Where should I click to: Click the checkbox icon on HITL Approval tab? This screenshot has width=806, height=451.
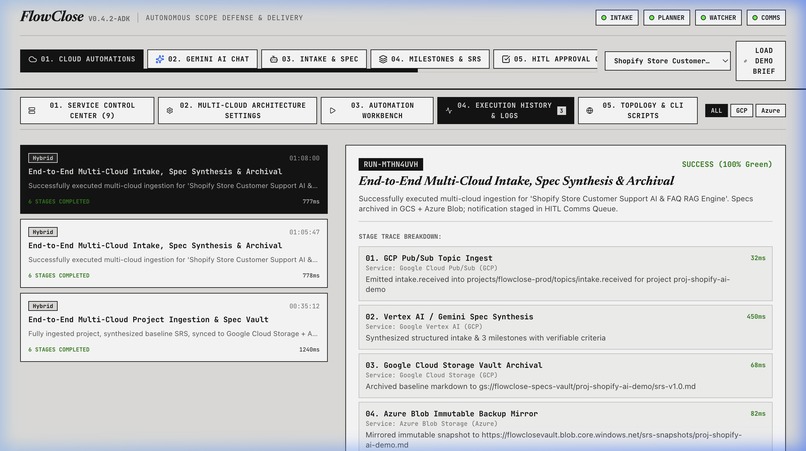[506, 59]
